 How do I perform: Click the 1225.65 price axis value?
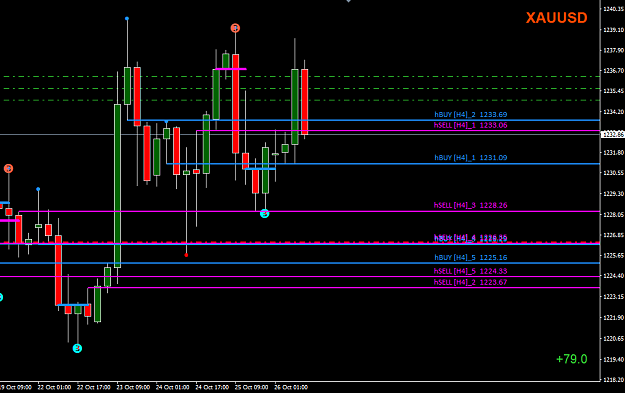click(x=614, y=255)
